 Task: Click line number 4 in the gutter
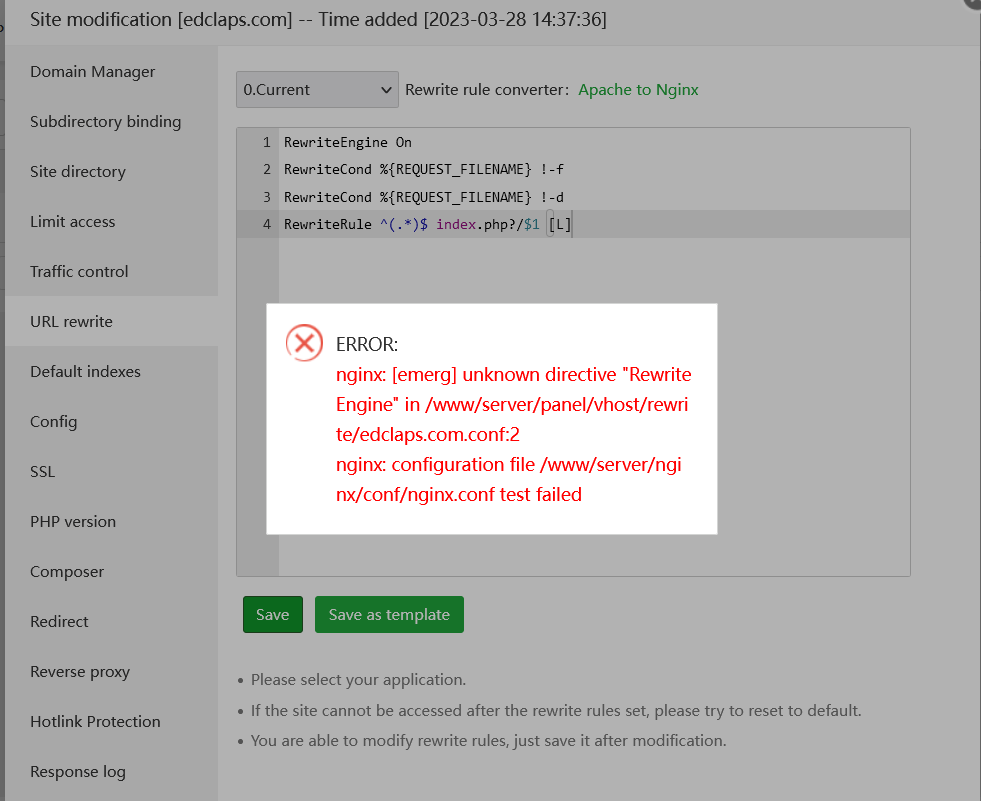pos(267,224)
